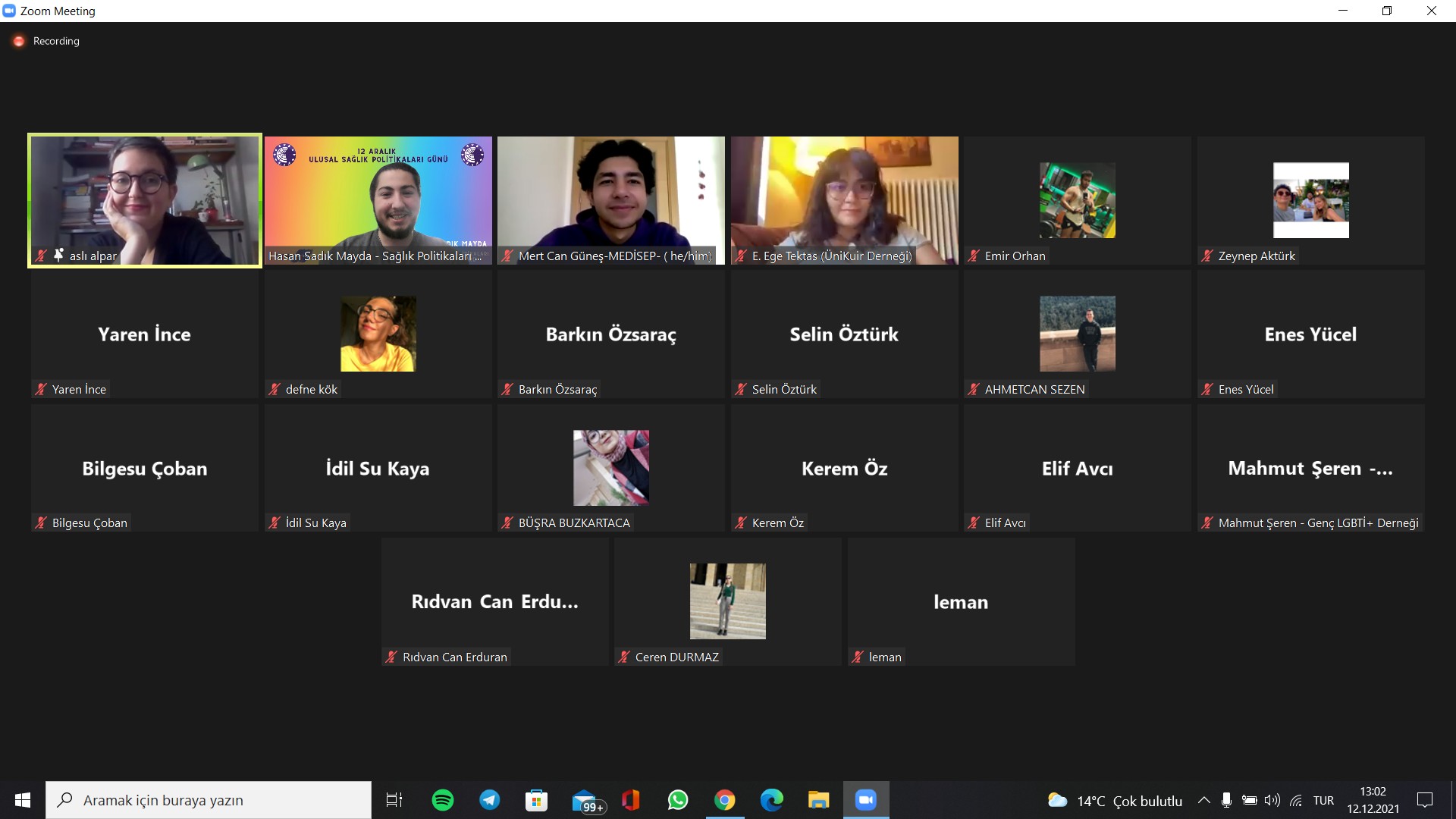The image size is (1456, 819).
Task: Open the Task View button
Action: (x=394, y=800)
